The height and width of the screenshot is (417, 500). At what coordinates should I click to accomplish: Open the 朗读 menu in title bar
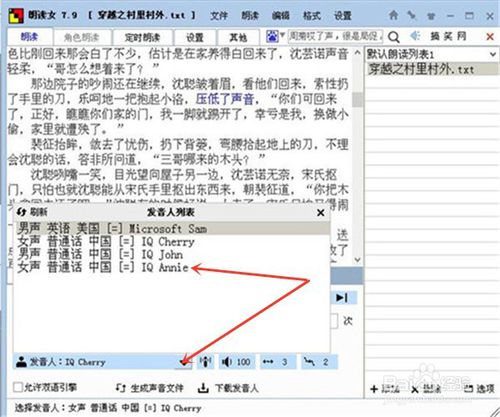250,15
